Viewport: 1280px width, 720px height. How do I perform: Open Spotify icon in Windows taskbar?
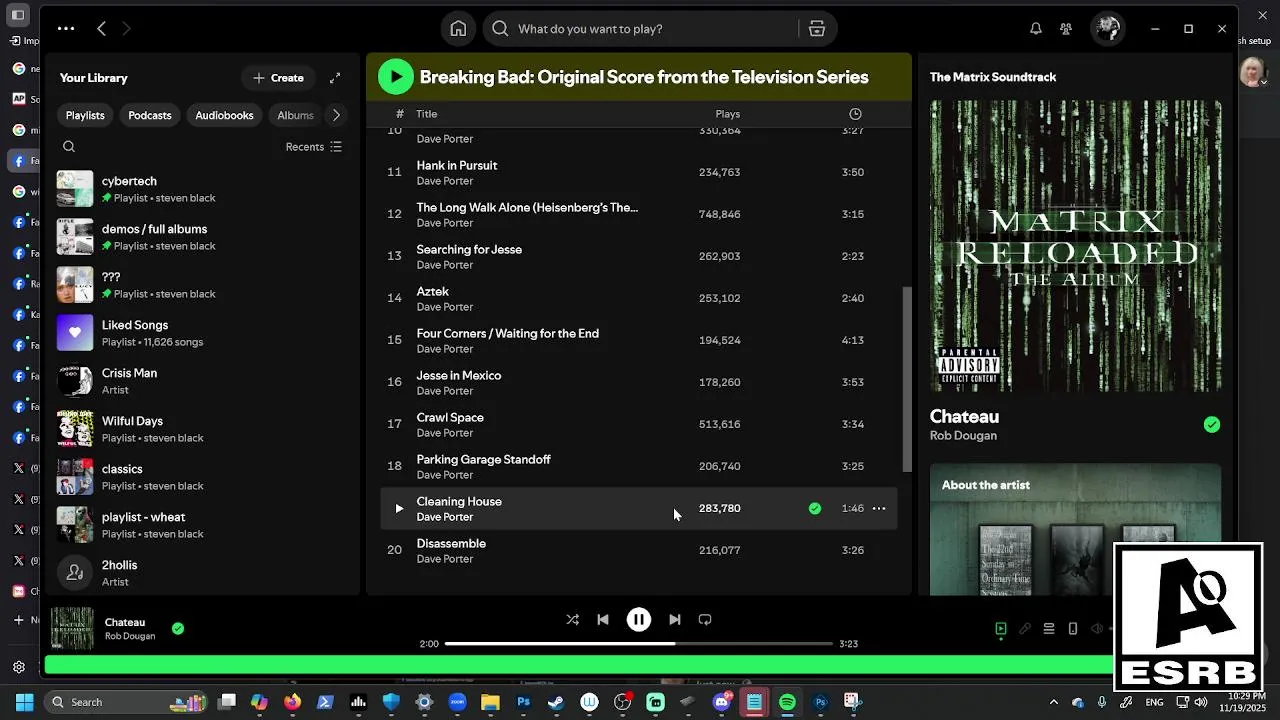(x=787, y=702)
